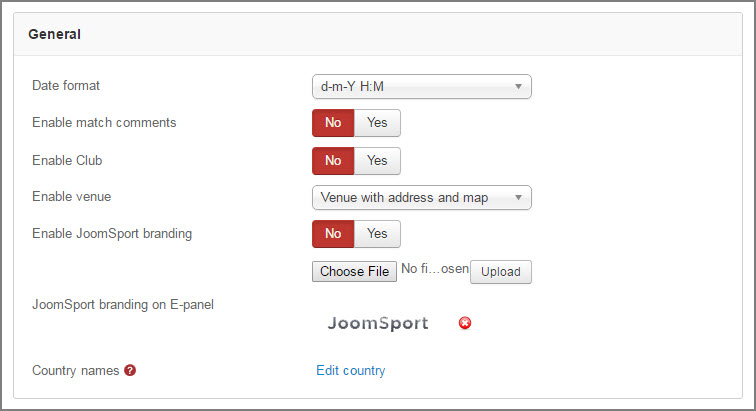
Task: Turn on JoomSport branding with Yes
Action: pos(377,234)
